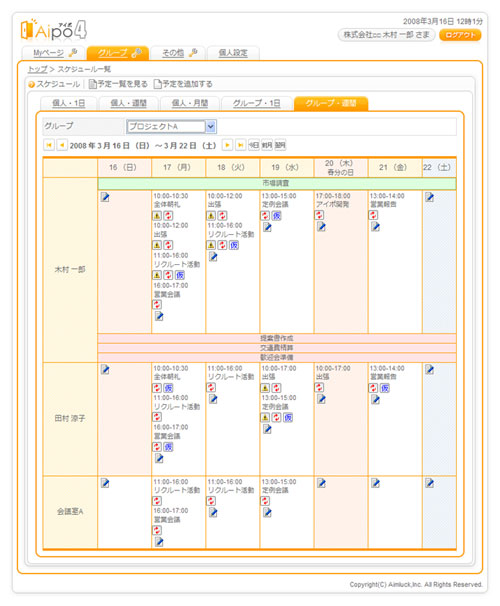The height and width of the screenshot is (606, 500).
Task: Click the 今日 navigation button
Action: point(253,145)
